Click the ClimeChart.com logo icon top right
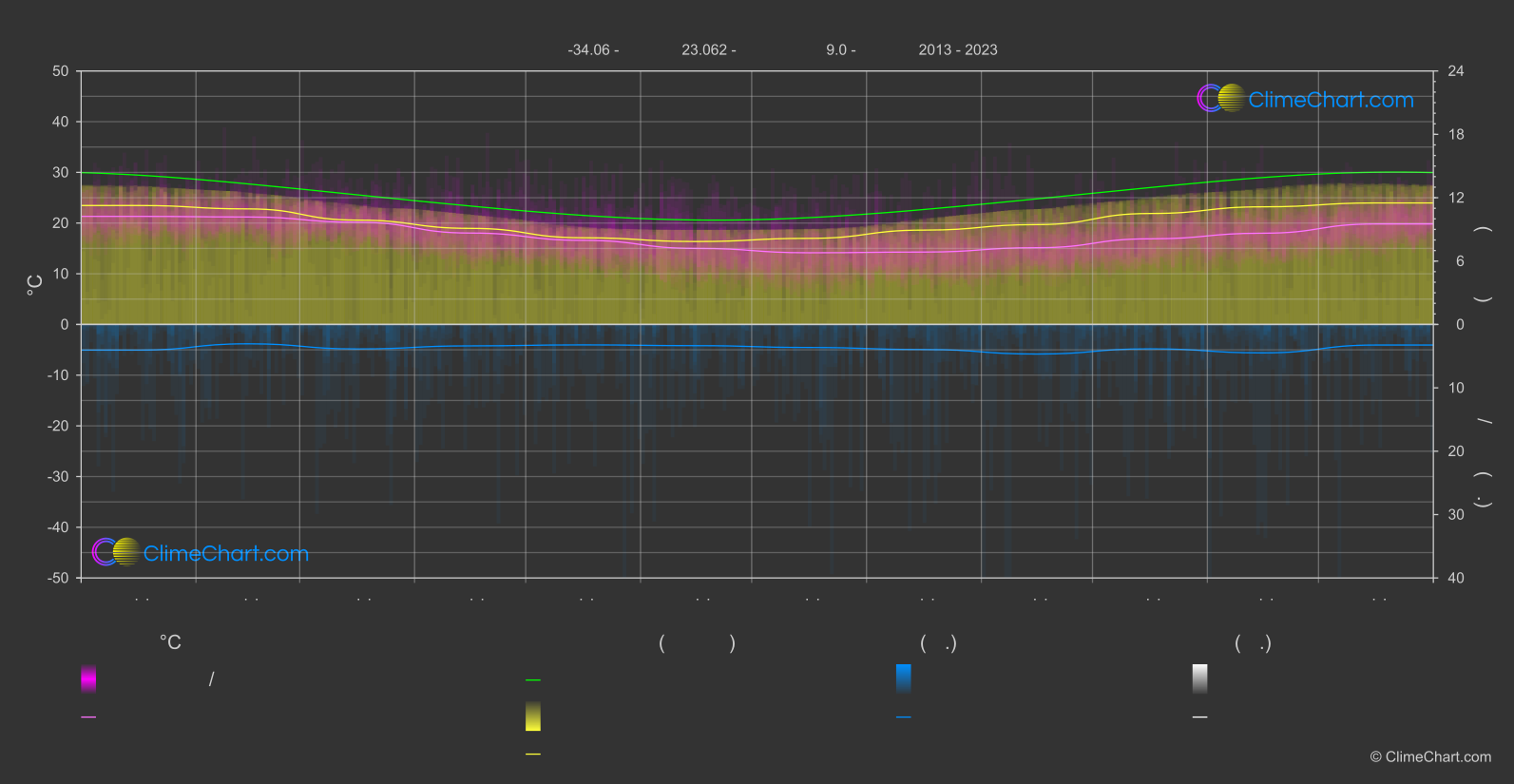1514x784 pixels. pos(1220,99)
